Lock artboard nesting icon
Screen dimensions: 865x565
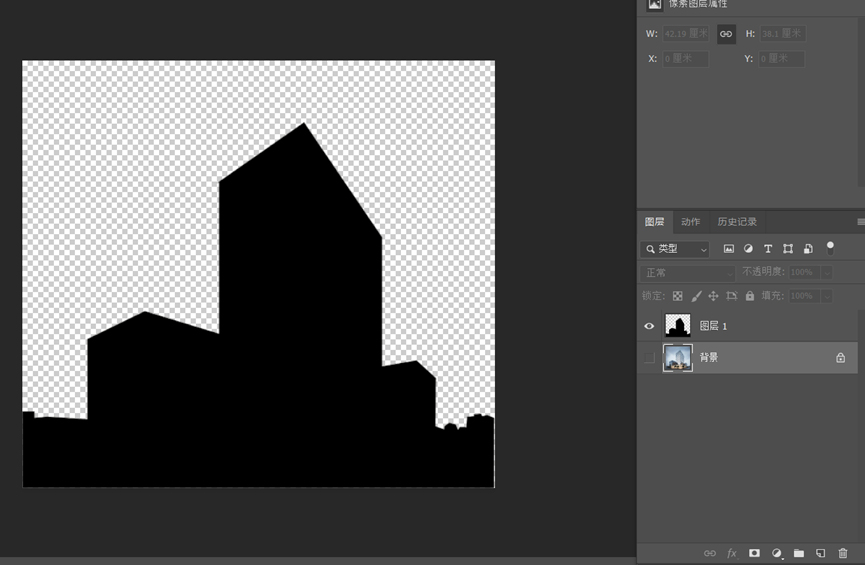click(731, 296)
